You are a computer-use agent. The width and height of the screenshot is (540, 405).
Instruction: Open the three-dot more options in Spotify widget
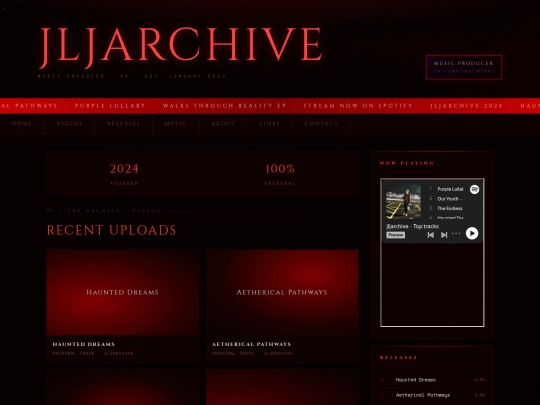pyautogui.click(x=456, y=233)
